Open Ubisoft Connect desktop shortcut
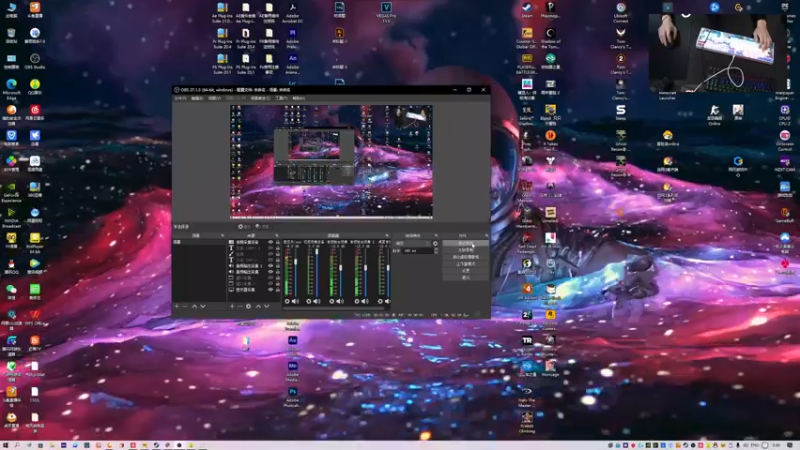 tap(620, 12)
